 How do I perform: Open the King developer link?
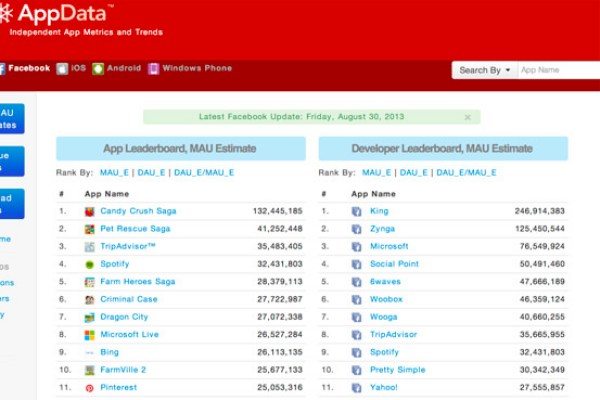click(x=379, y=211)
